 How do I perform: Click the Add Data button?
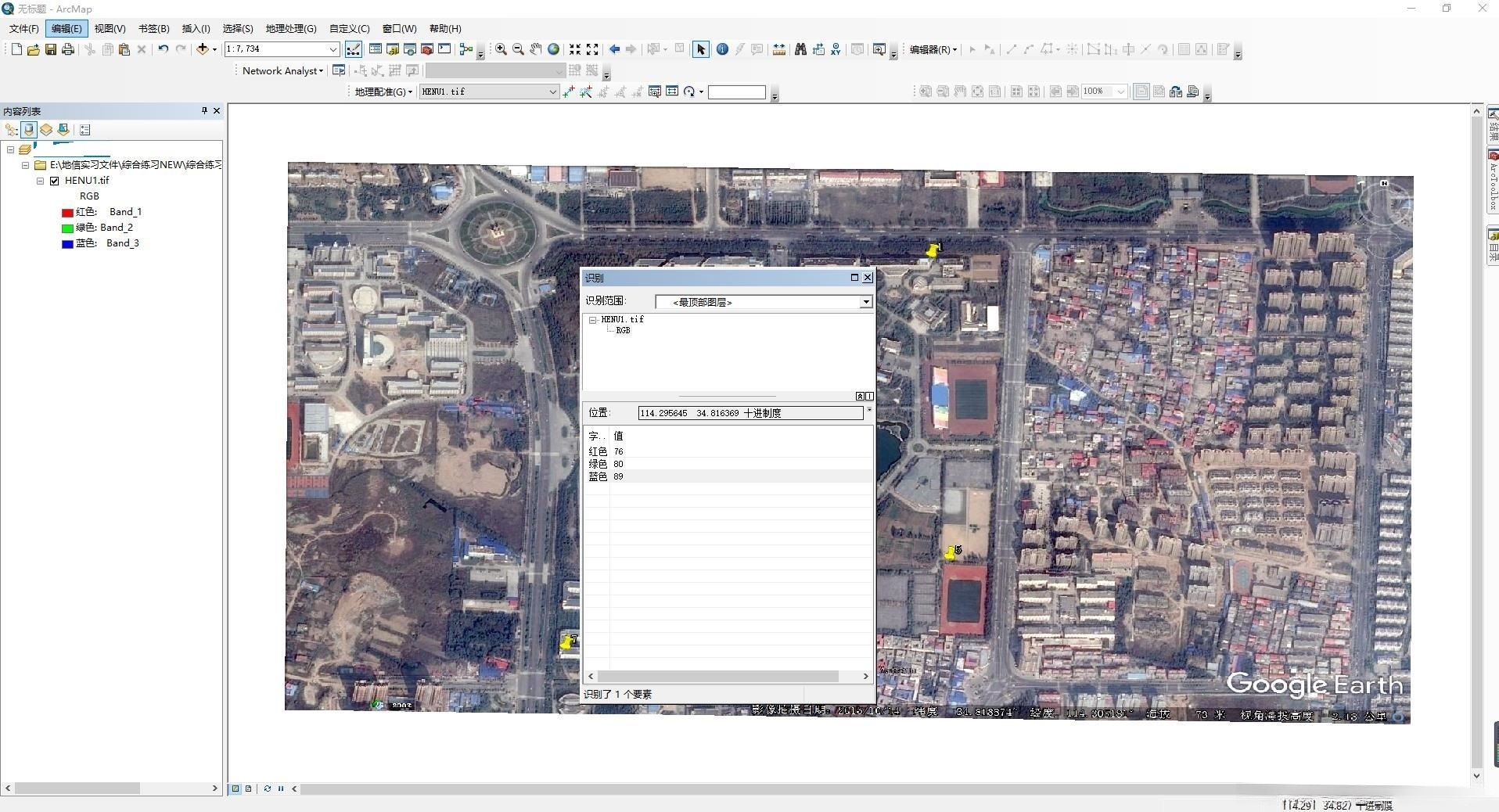(x=203, y=49)
